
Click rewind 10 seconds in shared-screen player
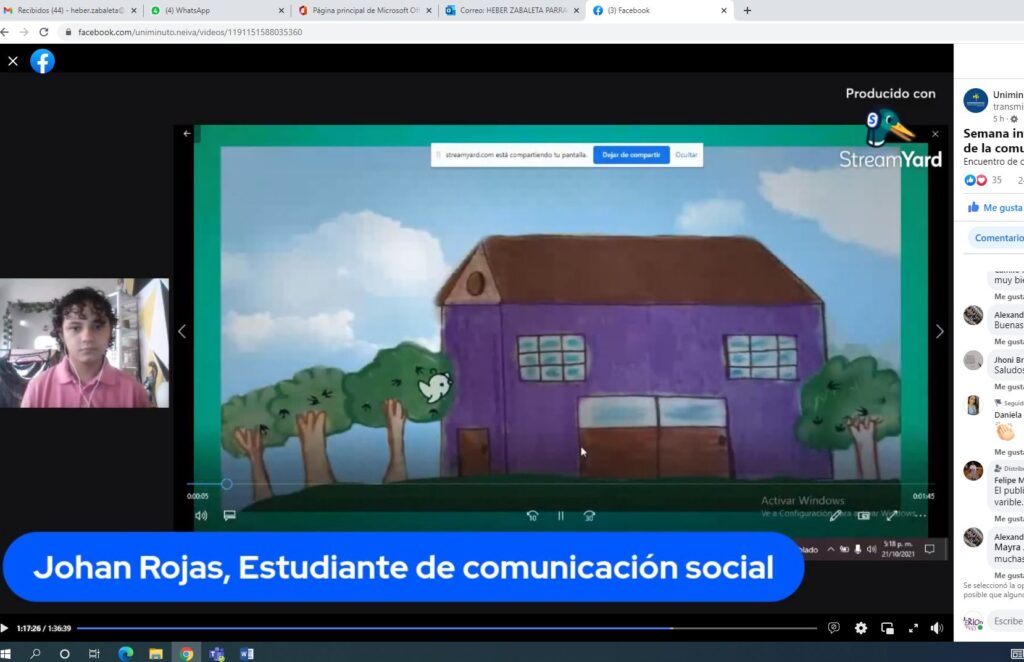pos(532,516)
